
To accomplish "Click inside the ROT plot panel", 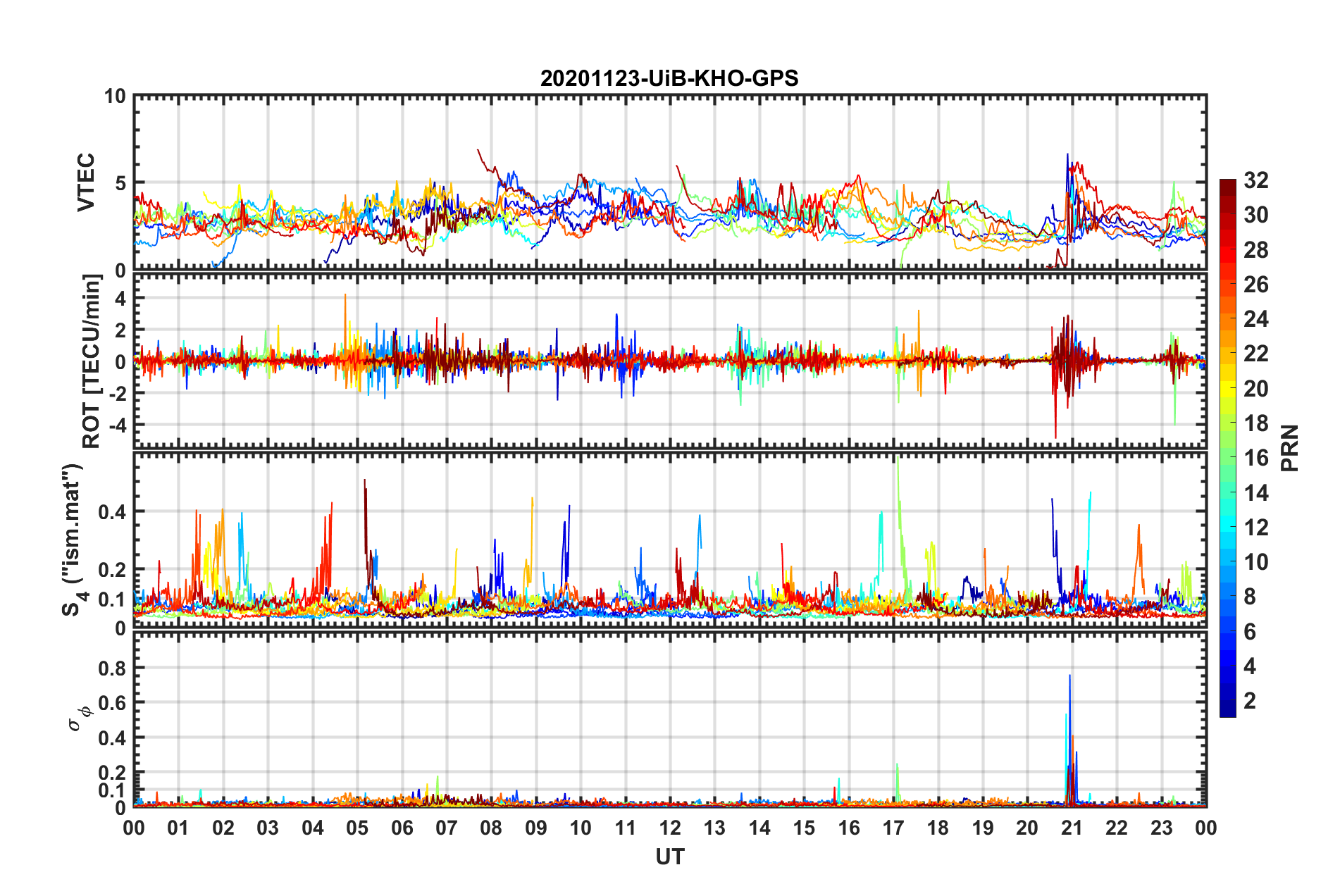I will 670,361.
